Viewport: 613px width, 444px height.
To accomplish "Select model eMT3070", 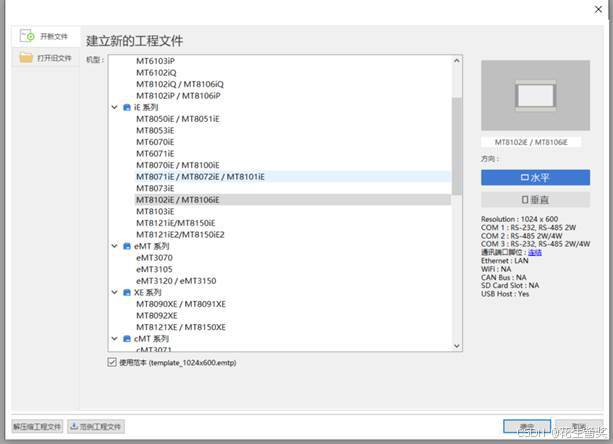I will point(154,258).
